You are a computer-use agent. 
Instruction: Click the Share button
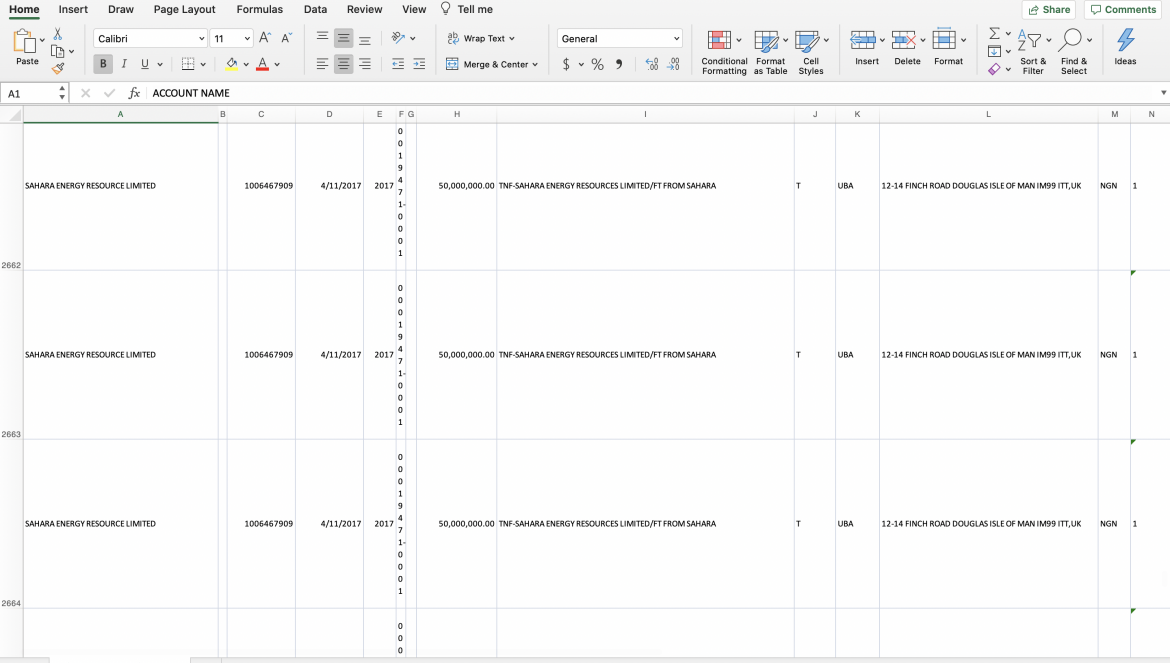point(1049,10)
